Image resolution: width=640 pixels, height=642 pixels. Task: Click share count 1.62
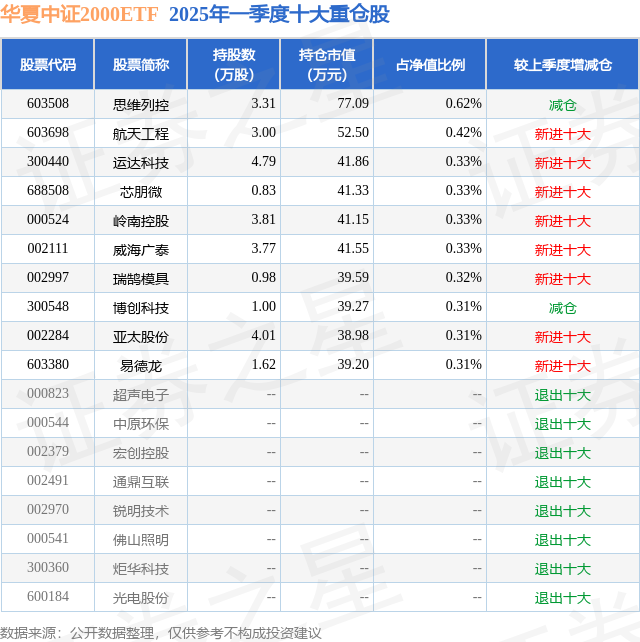[x=264, y=365]
